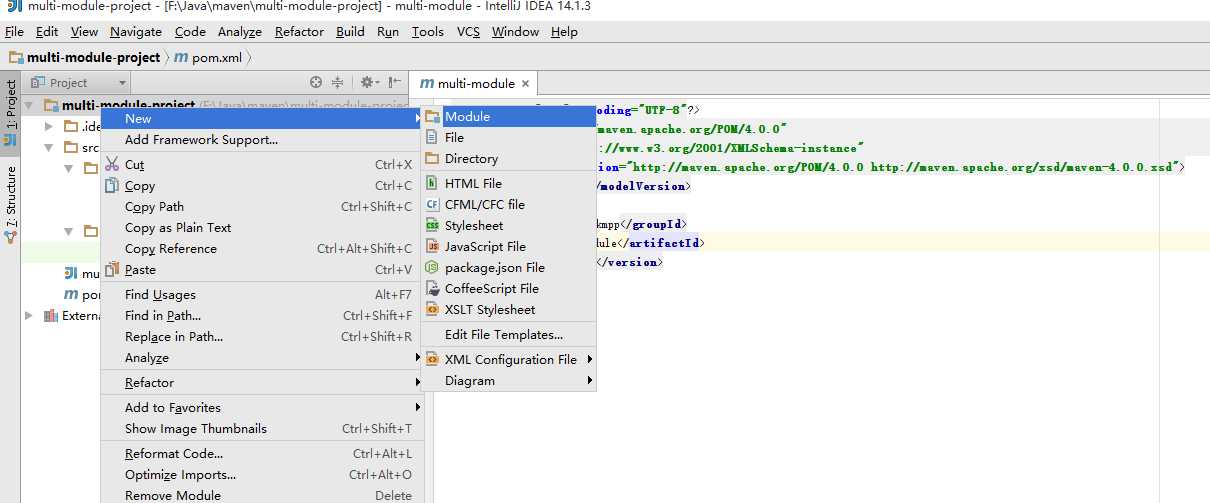Open the Run menu
Image resolution: width=1210 pixels, height=503 pixels.
388,31
